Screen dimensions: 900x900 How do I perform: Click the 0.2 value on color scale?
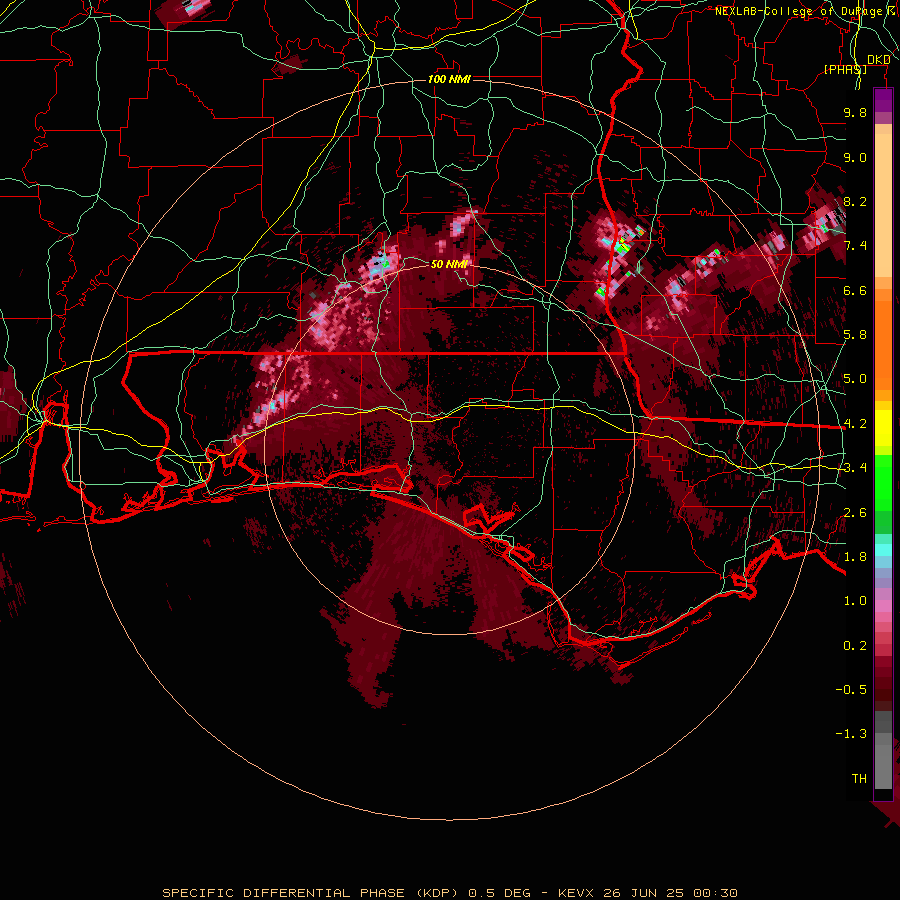[855, 646]
